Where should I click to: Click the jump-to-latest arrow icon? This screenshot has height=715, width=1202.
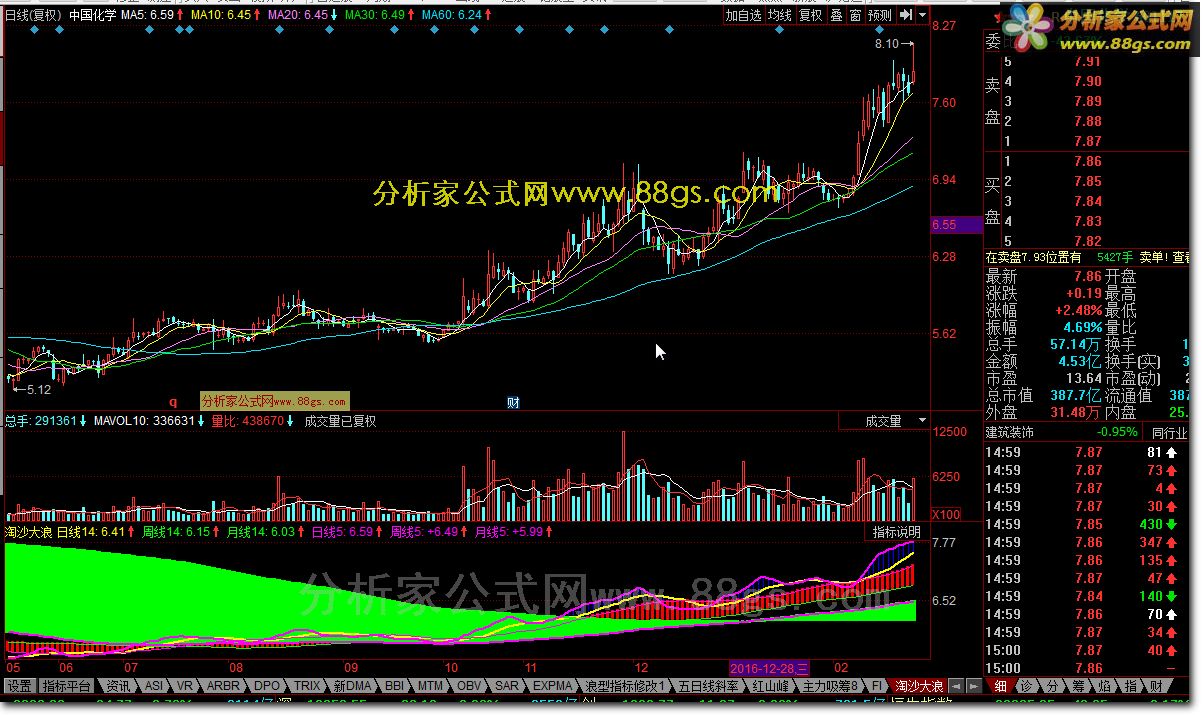pyautogui.click(x=905, y=15)
